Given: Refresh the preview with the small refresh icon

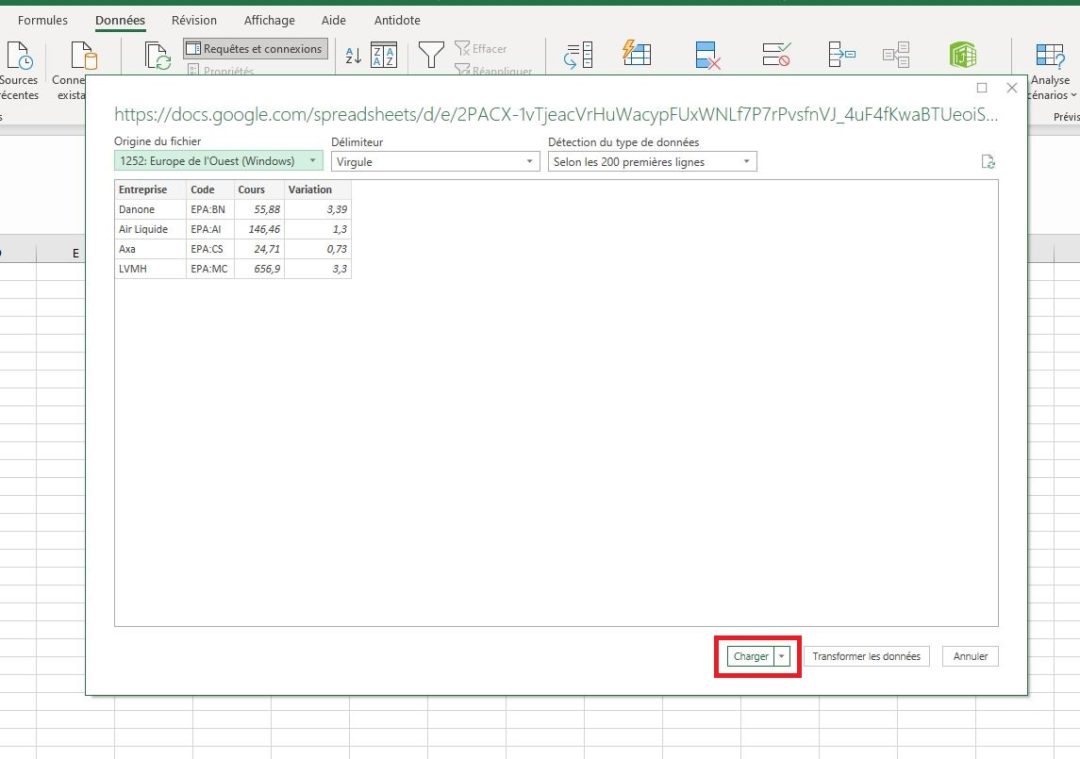Looking at the screenshot, I should point(988,161).
